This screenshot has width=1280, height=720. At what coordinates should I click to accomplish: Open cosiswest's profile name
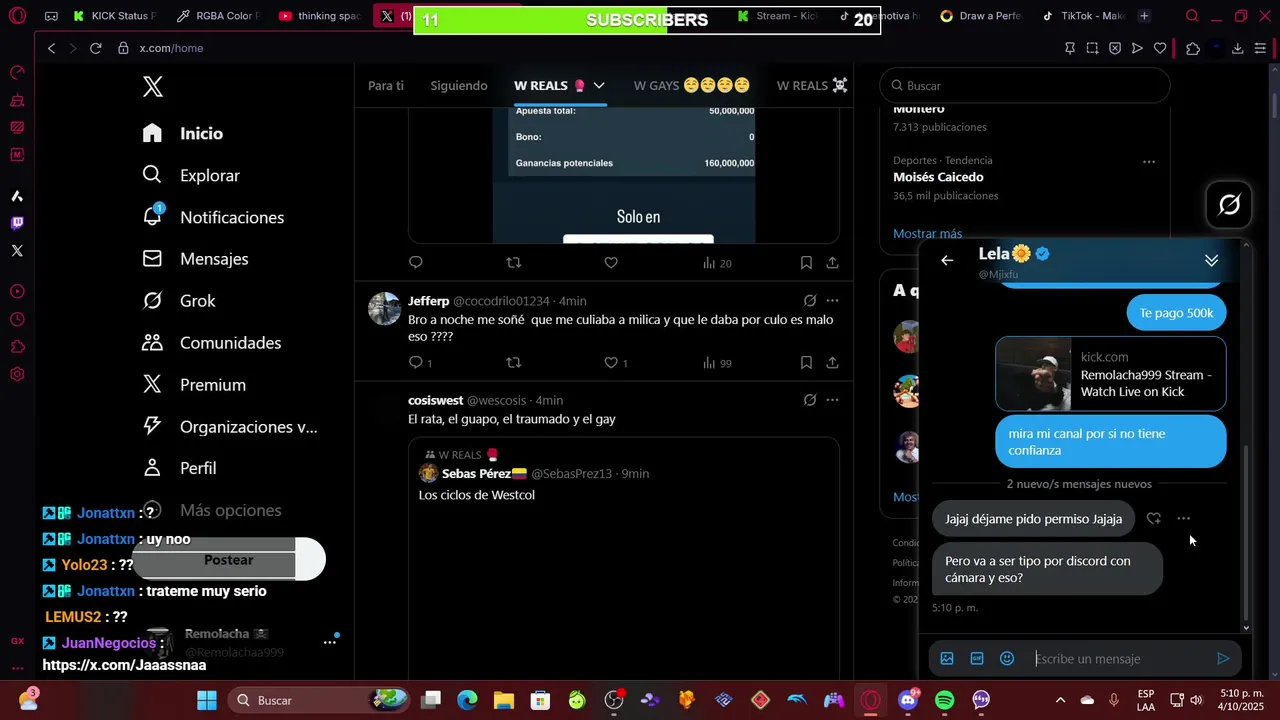pyautogui.click(x=435, y=400)
